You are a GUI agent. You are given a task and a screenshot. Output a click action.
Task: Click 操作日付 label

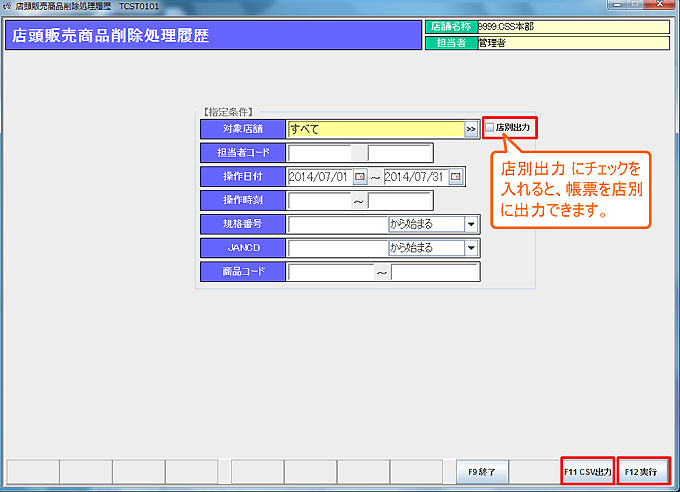(x=243, y=177)
